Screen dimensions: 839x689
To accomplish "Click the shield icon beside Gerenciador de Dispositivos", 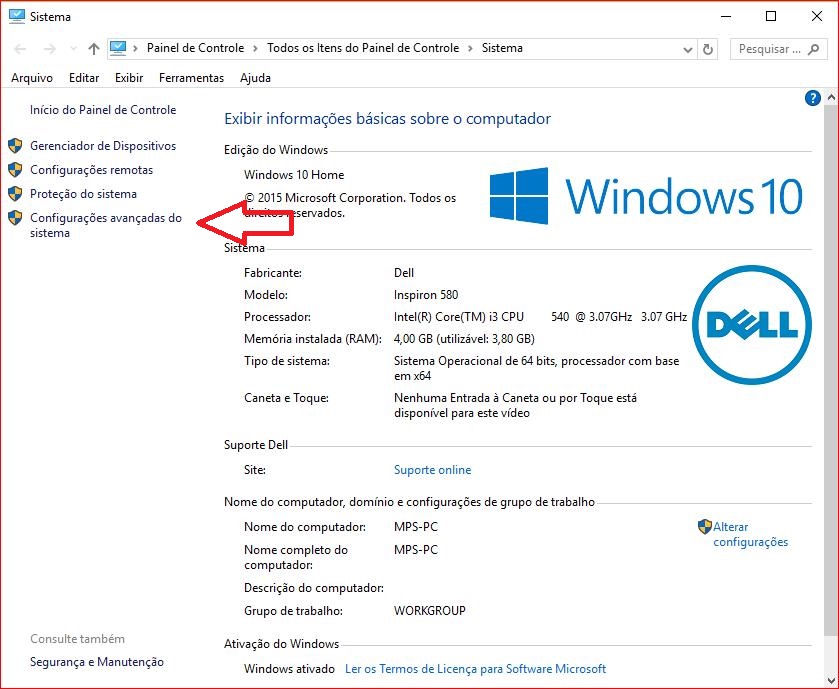I will coord(14,145).
